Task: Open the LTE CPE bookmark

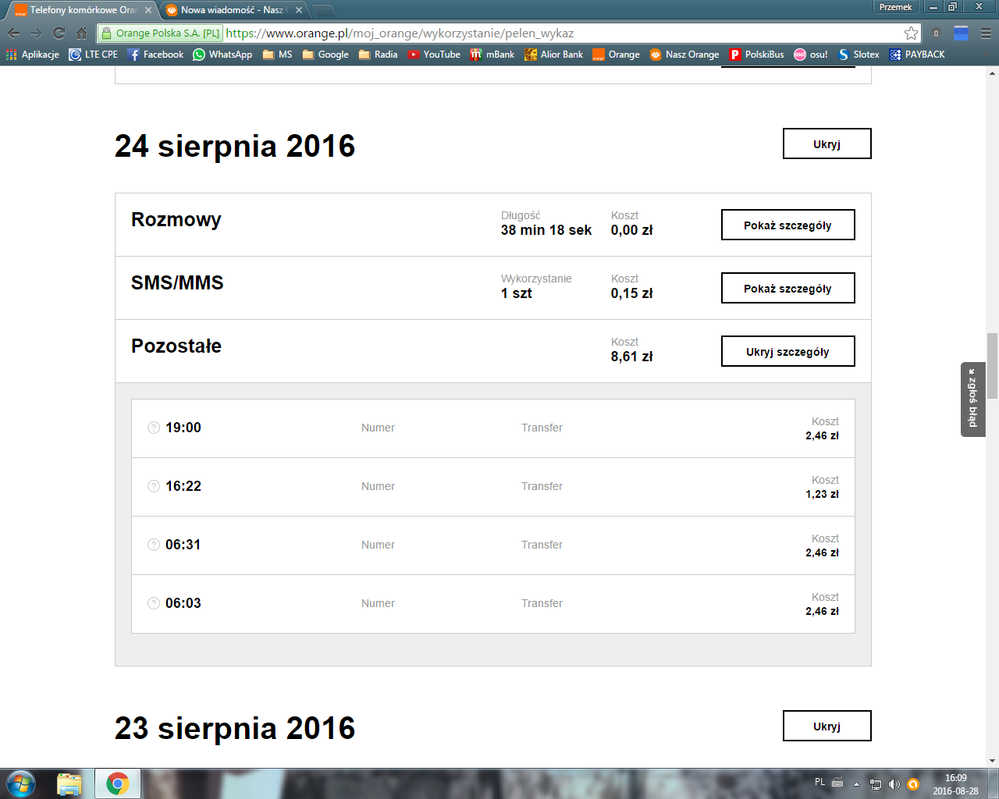Action: [94, 55]
